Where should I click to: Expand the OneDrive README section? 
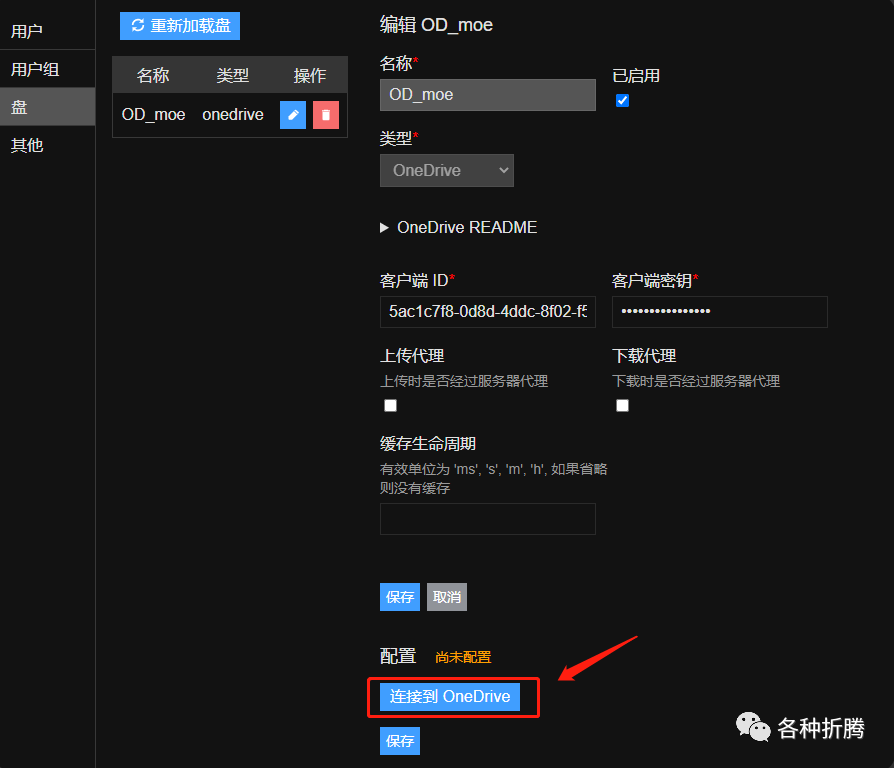pyautogui.click(x=459, y=227)
